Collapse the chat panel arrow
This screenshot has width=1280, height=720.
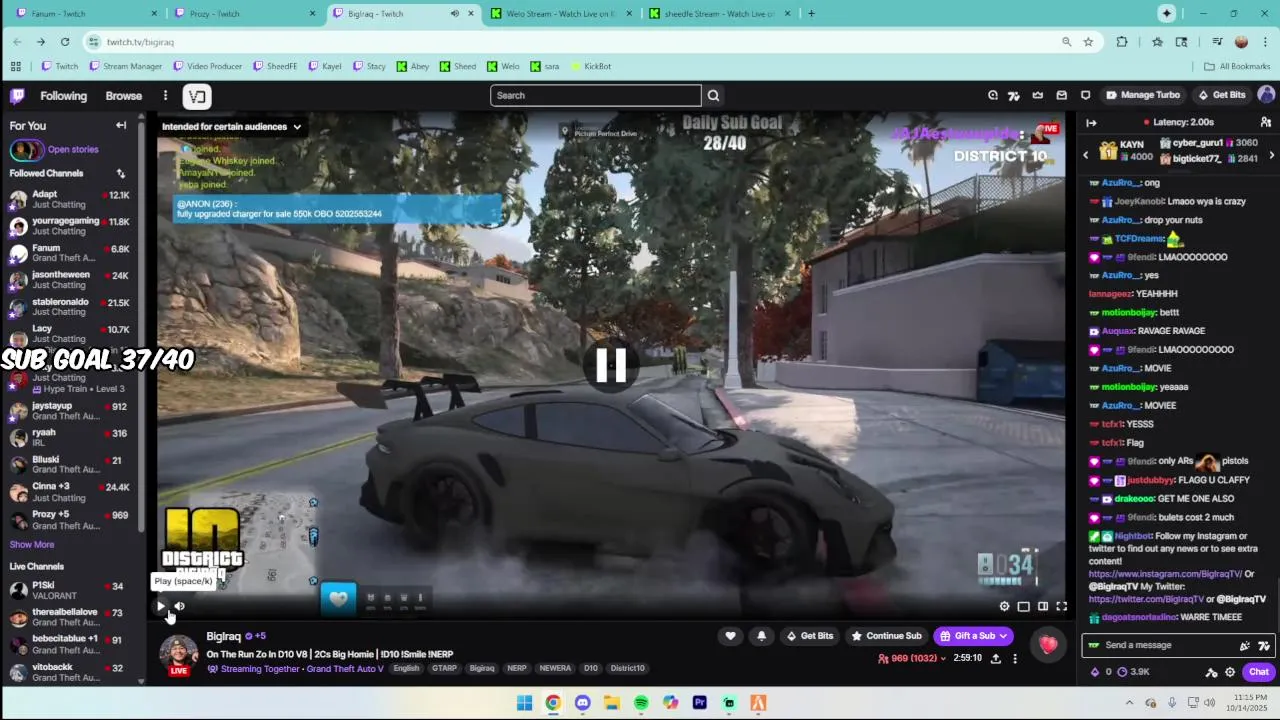(x=1091, y=123)
